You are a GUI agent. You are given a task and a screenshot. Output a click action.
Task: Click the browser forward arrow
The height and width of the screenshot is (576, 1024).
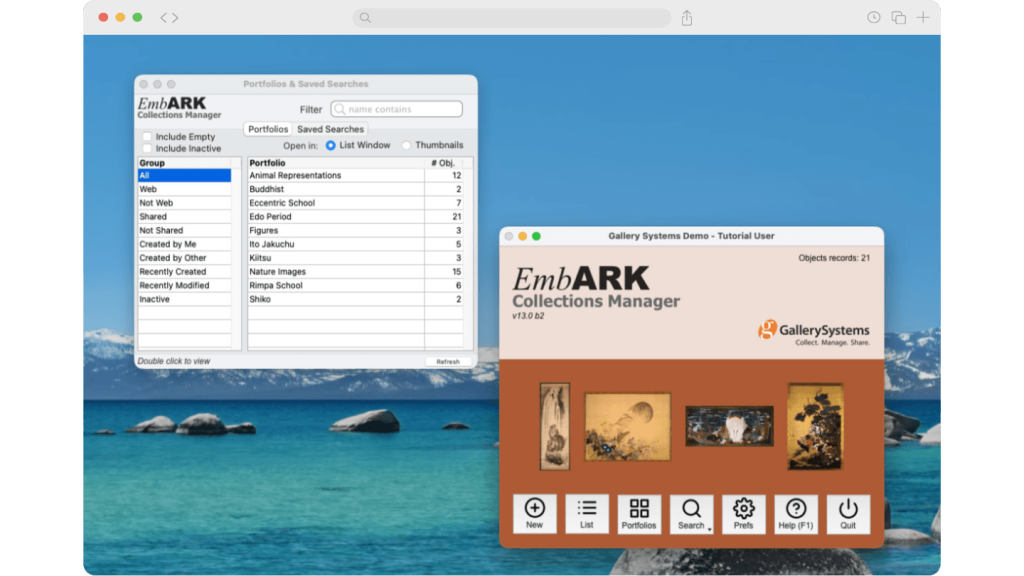[x=175, y=18]
